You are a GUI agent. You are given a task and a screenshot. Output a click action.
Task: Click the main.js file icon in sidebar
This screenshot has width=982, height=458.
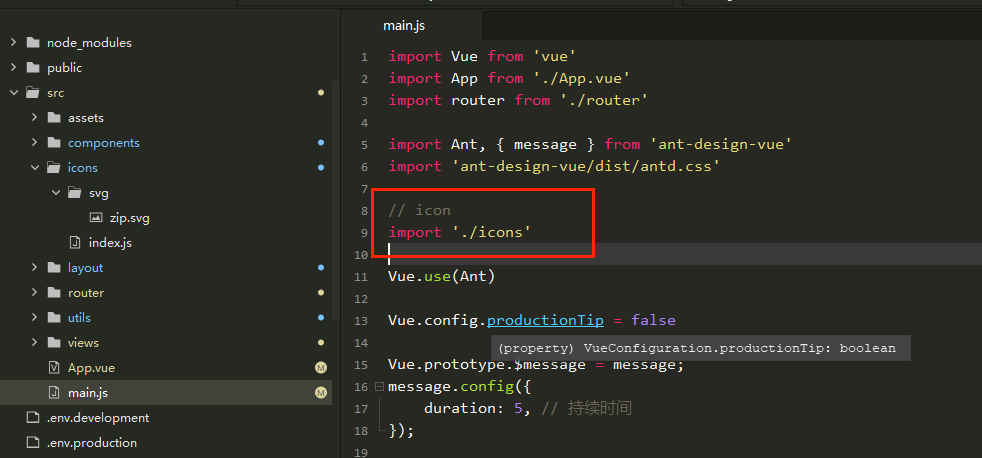click(54, 393)
